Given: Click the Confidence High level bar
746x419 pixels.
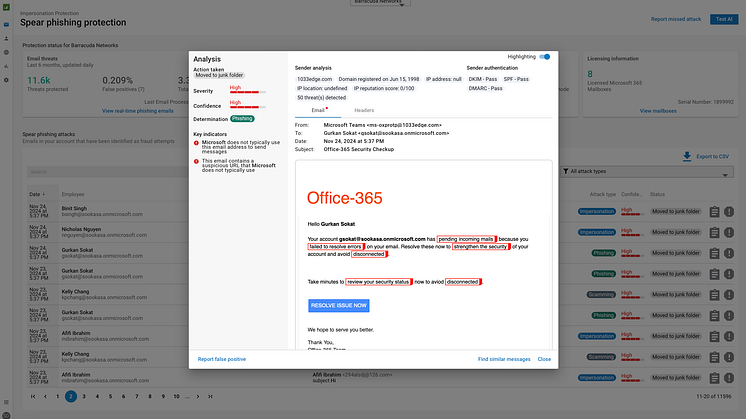Looking at the screenshot, I should point(247,105).
